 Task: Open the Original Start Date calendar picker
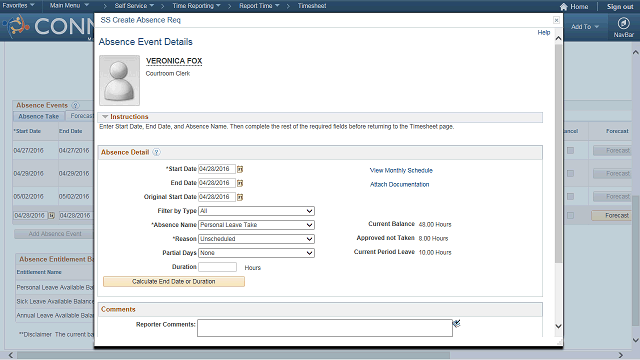(240, 197)
